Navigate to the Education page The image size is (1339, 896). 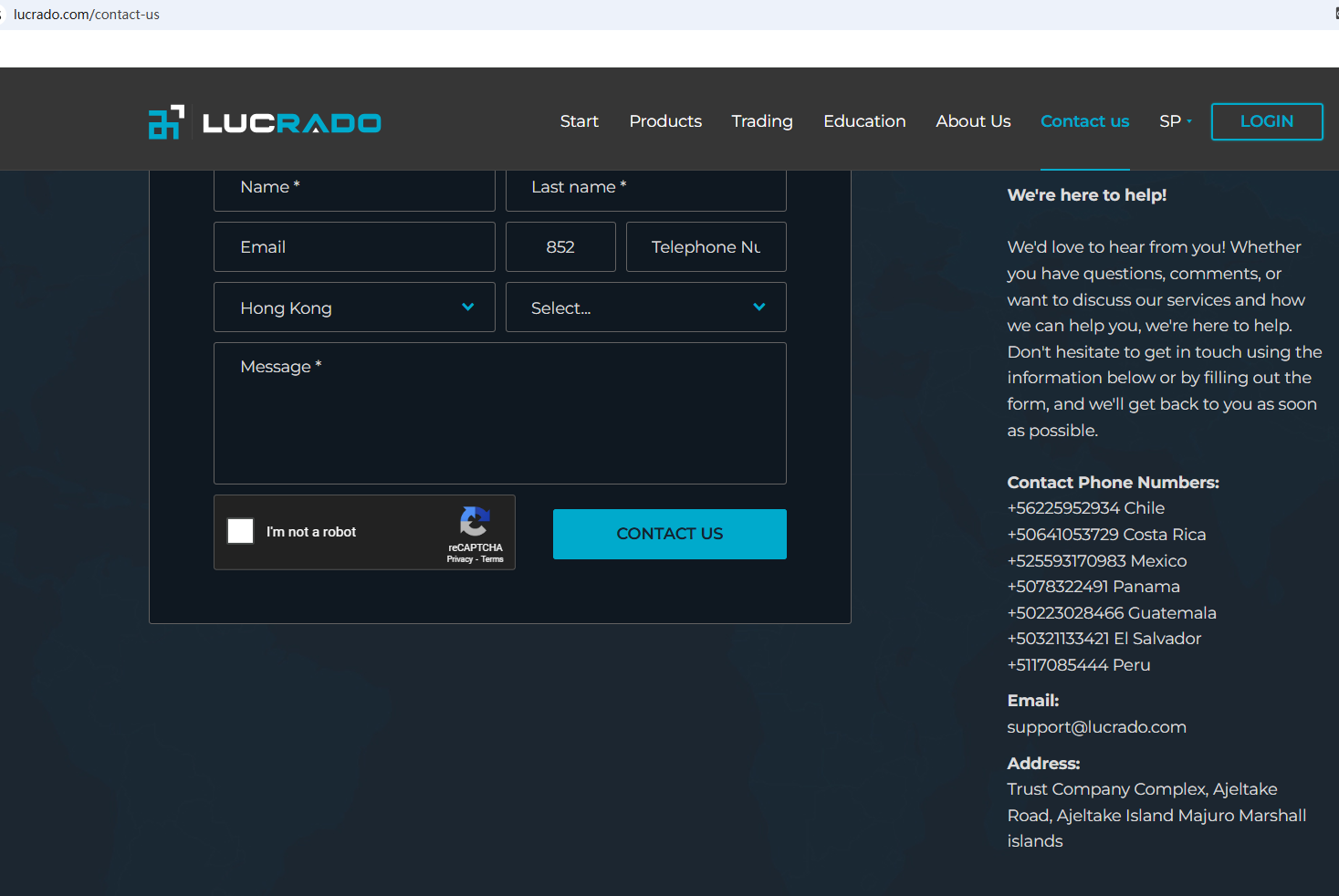click(x=863, y=121)
